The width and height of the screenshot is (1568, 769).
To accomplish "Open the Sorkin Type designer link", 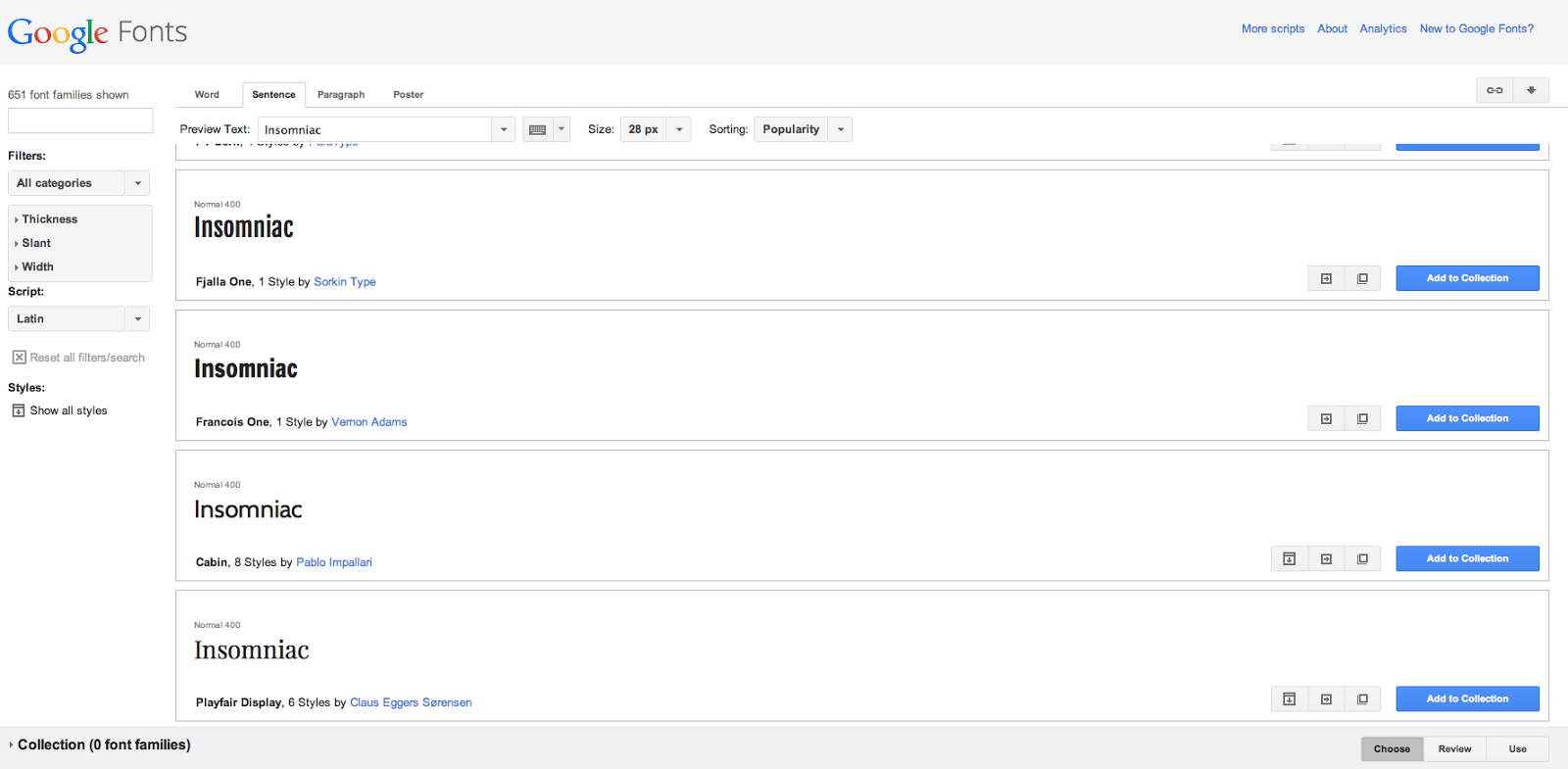I will click(x=345, y=282).
